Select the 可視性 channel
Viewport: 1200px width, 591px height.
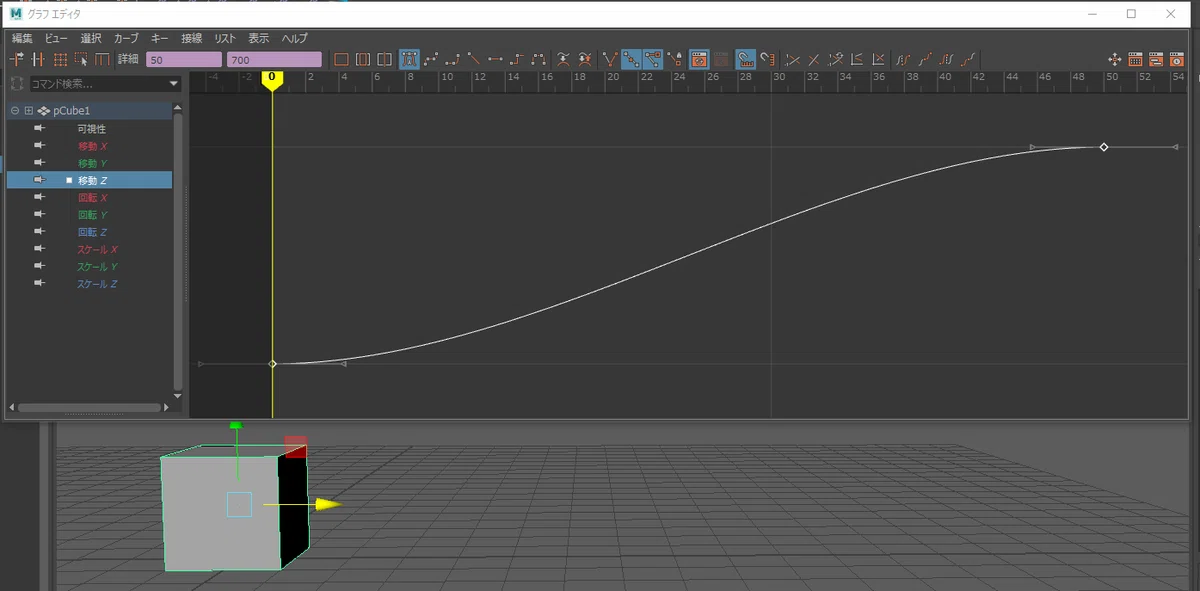pyautogui.click(x=90, y=128)
